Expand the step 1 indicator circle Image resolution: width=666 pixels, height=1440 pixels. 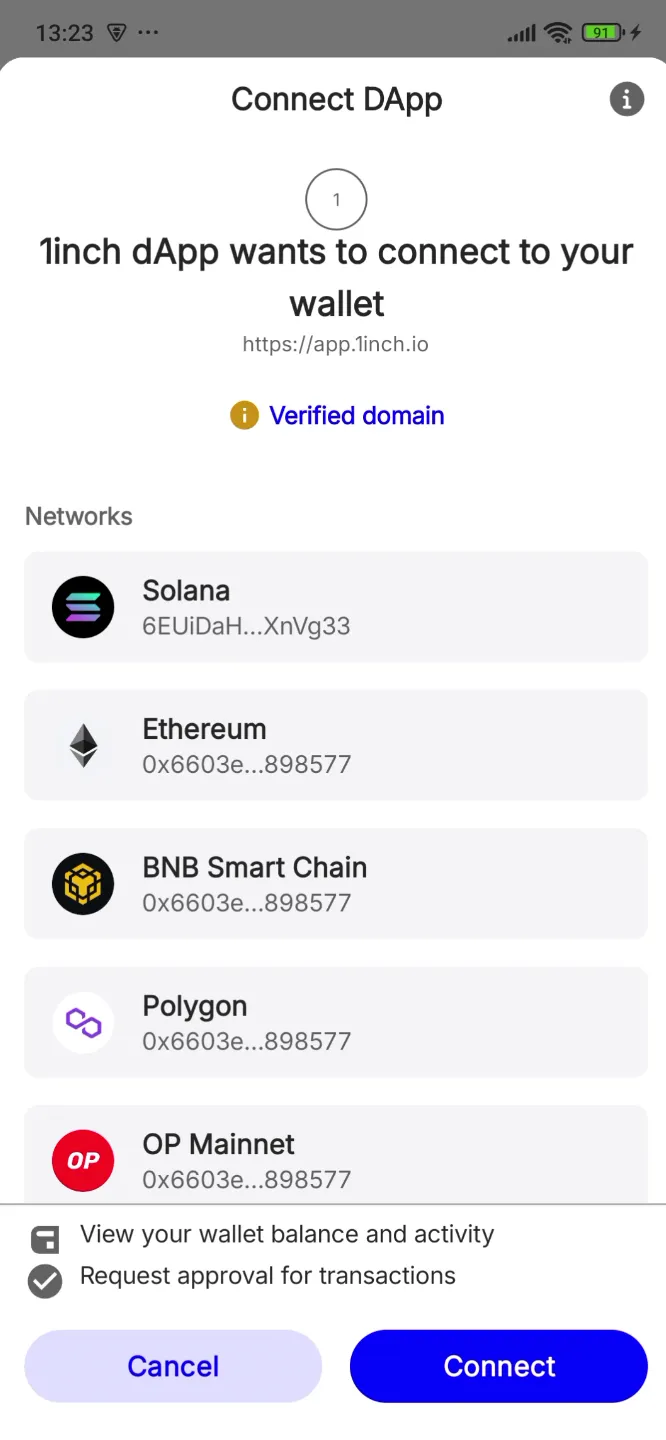click(336, 199)
